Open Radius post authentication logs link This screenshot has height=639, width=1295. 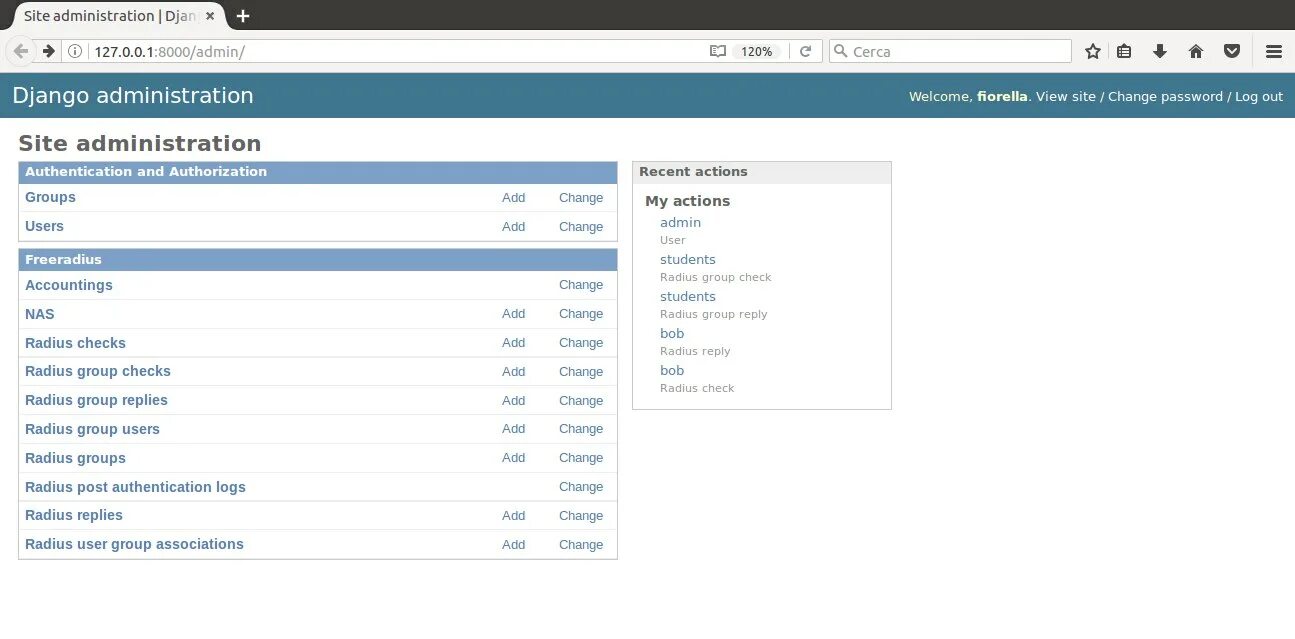point(135,487)
